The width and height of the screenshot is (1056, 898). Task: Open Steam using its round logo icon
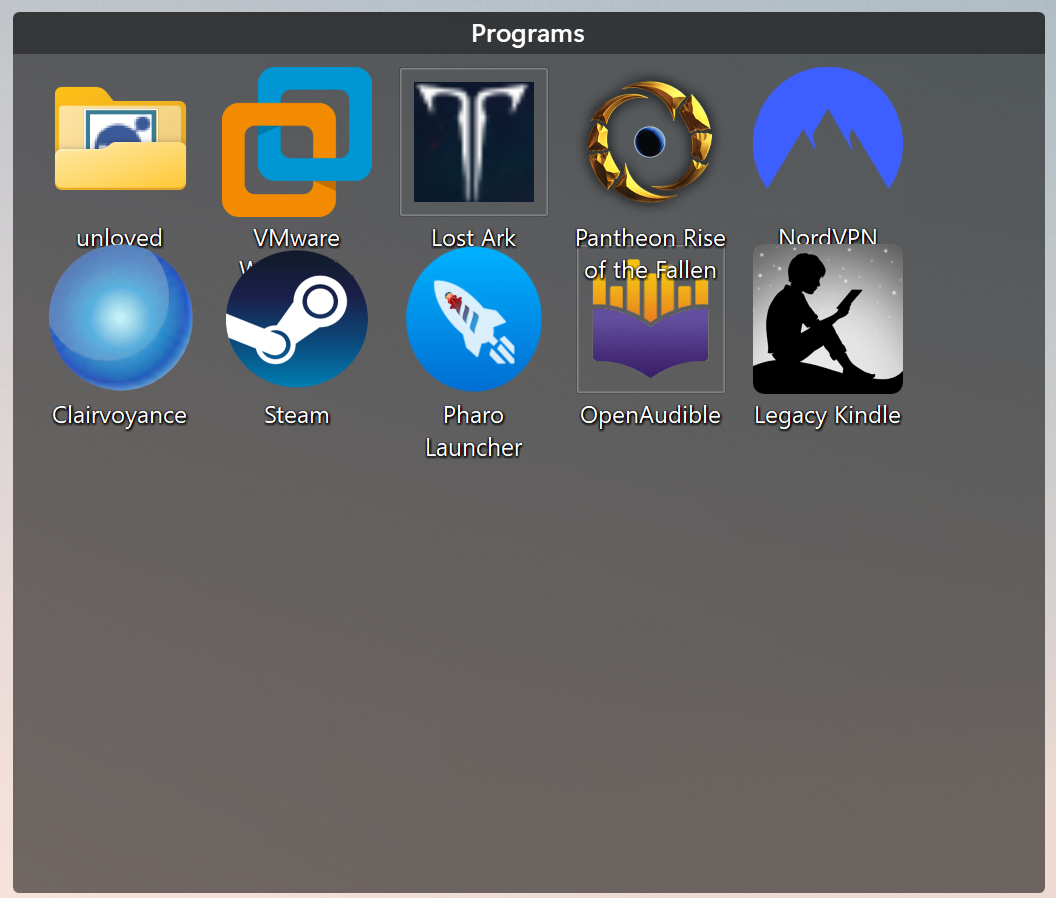[x=297, y=318]
